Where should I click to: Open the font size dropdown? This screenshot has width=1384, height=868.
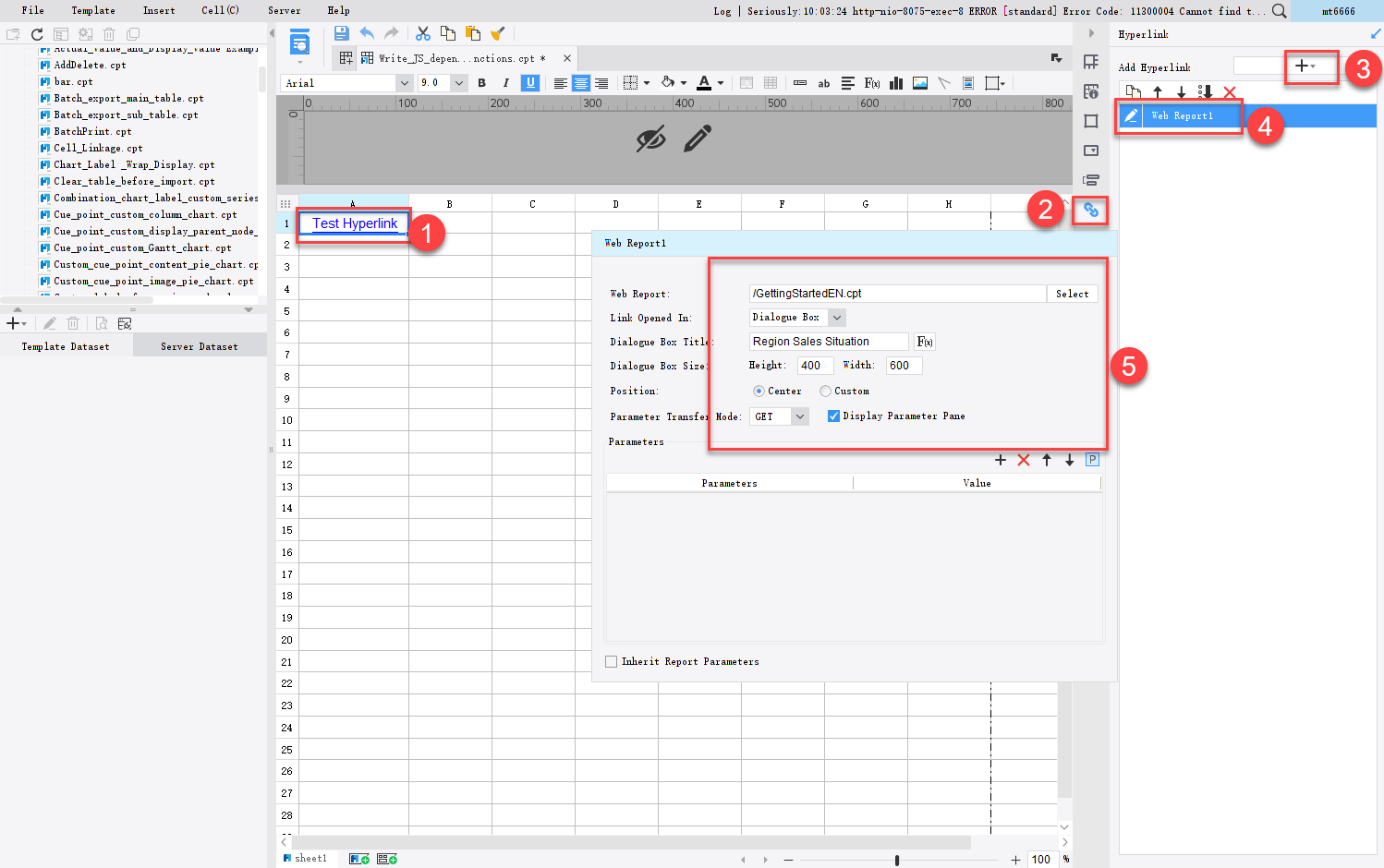tap(459, 82)
